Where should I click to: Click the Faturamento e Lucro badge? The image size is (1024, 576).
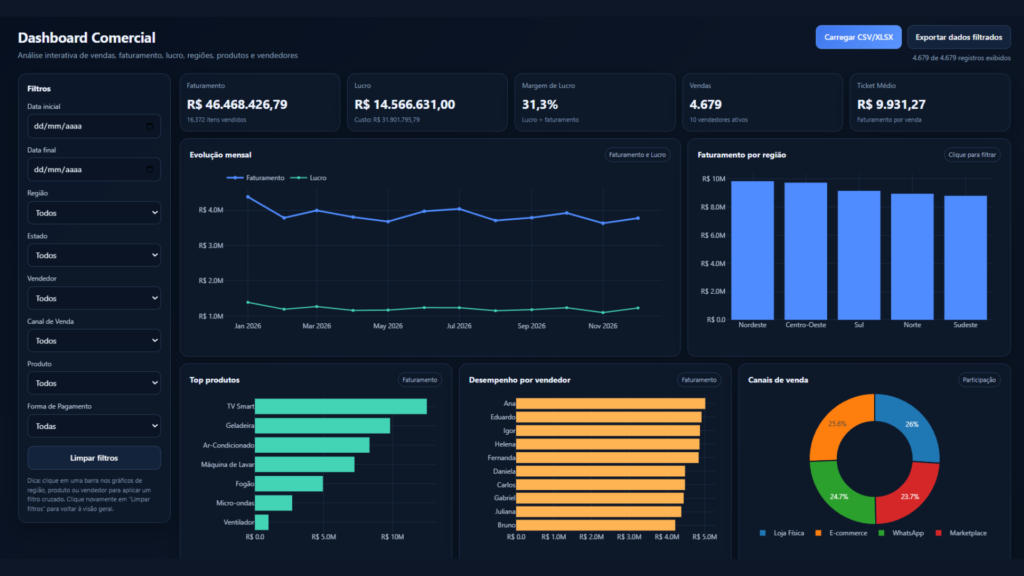[x=637, y=155]
